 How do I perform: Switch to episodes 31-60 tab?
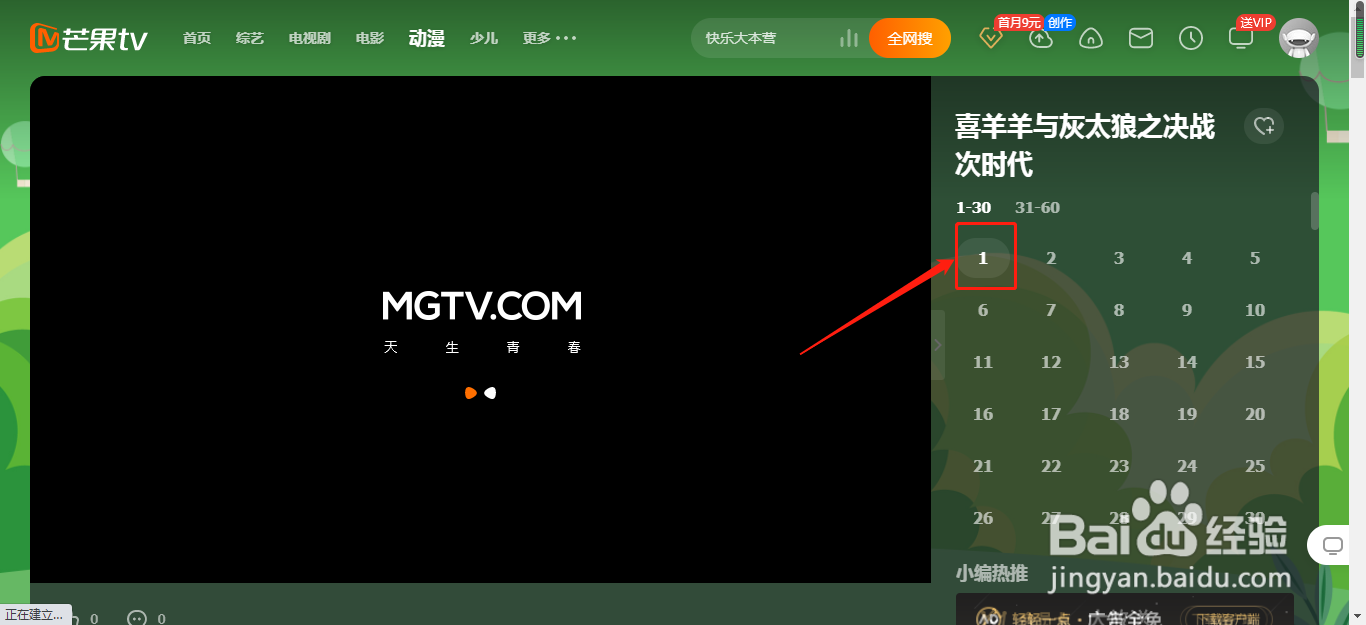[x=1037, y=208]
